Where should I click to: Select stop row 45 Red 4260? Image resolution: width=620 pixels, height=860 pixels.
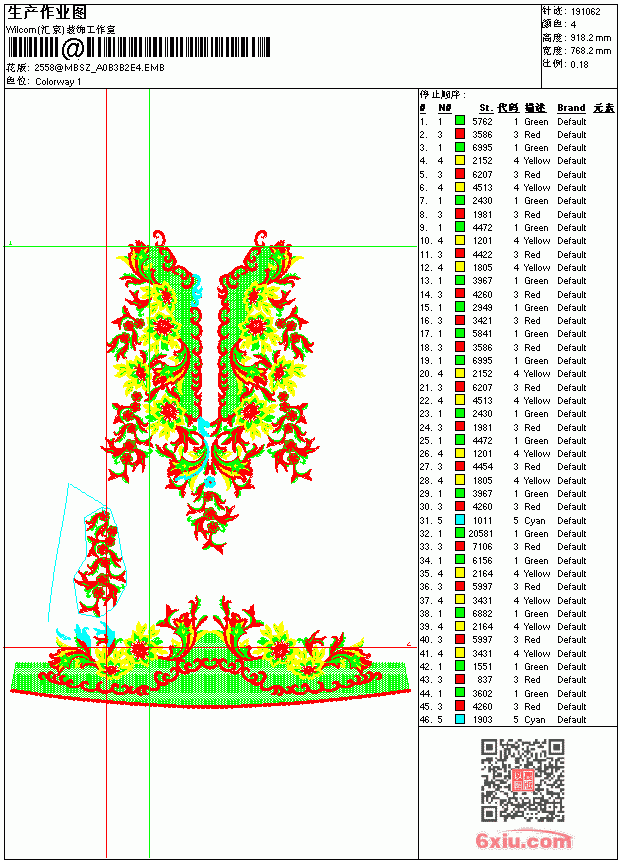(517, 706)
